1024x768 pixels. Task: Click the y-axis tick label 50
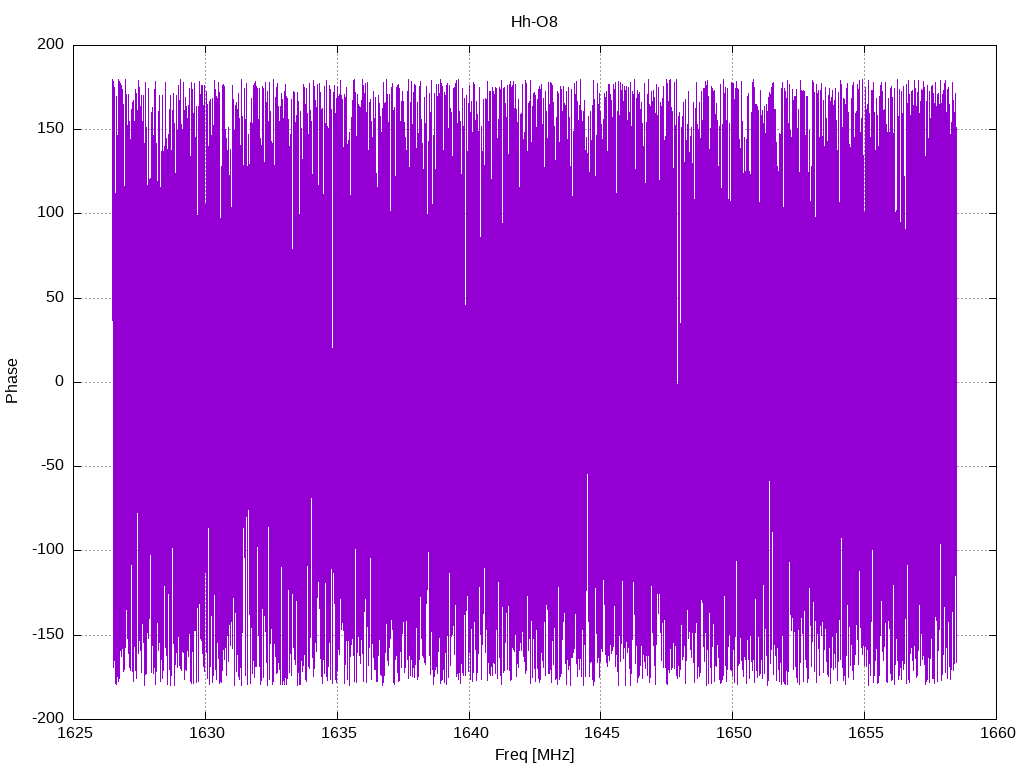coord(56,296)
